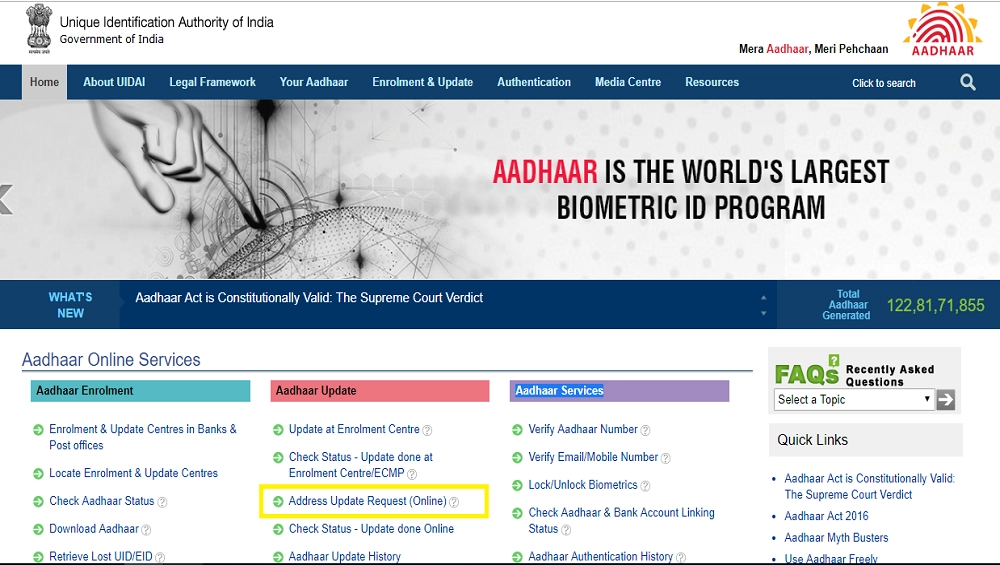Screen dimensions: 1000x565
Task: Click help icon beside Lock/Unlock Biometrics
Action: [x=646, y=486]
